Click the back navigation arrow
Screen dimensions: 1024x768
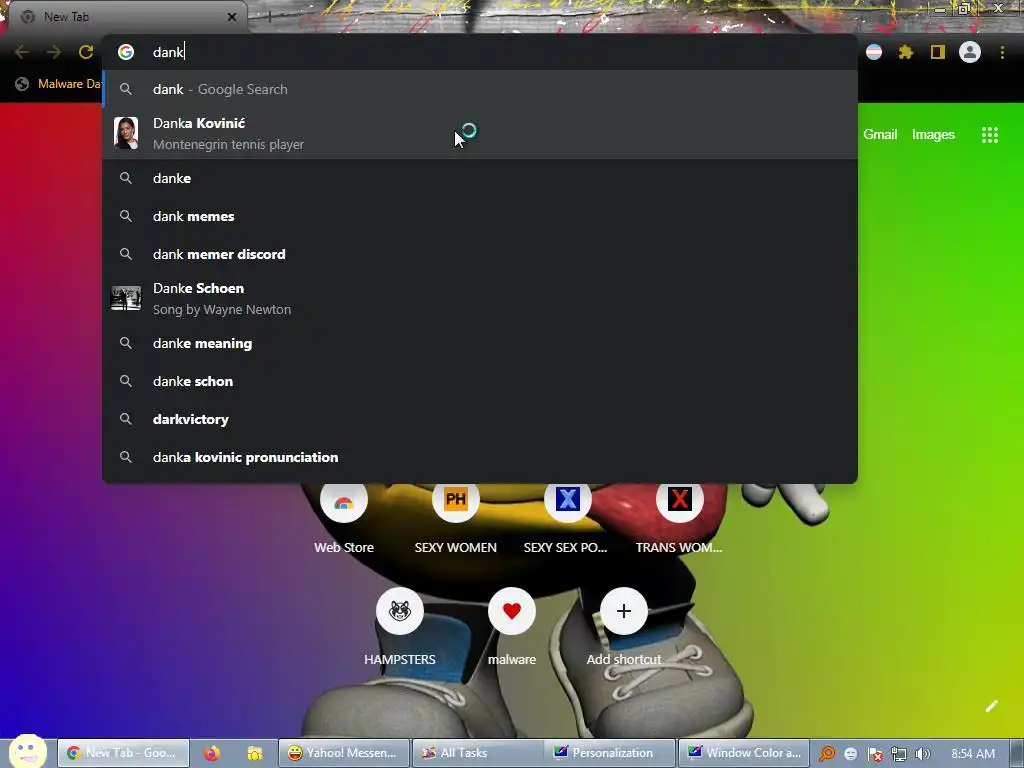pyautogui.click(x=22, y=52)
